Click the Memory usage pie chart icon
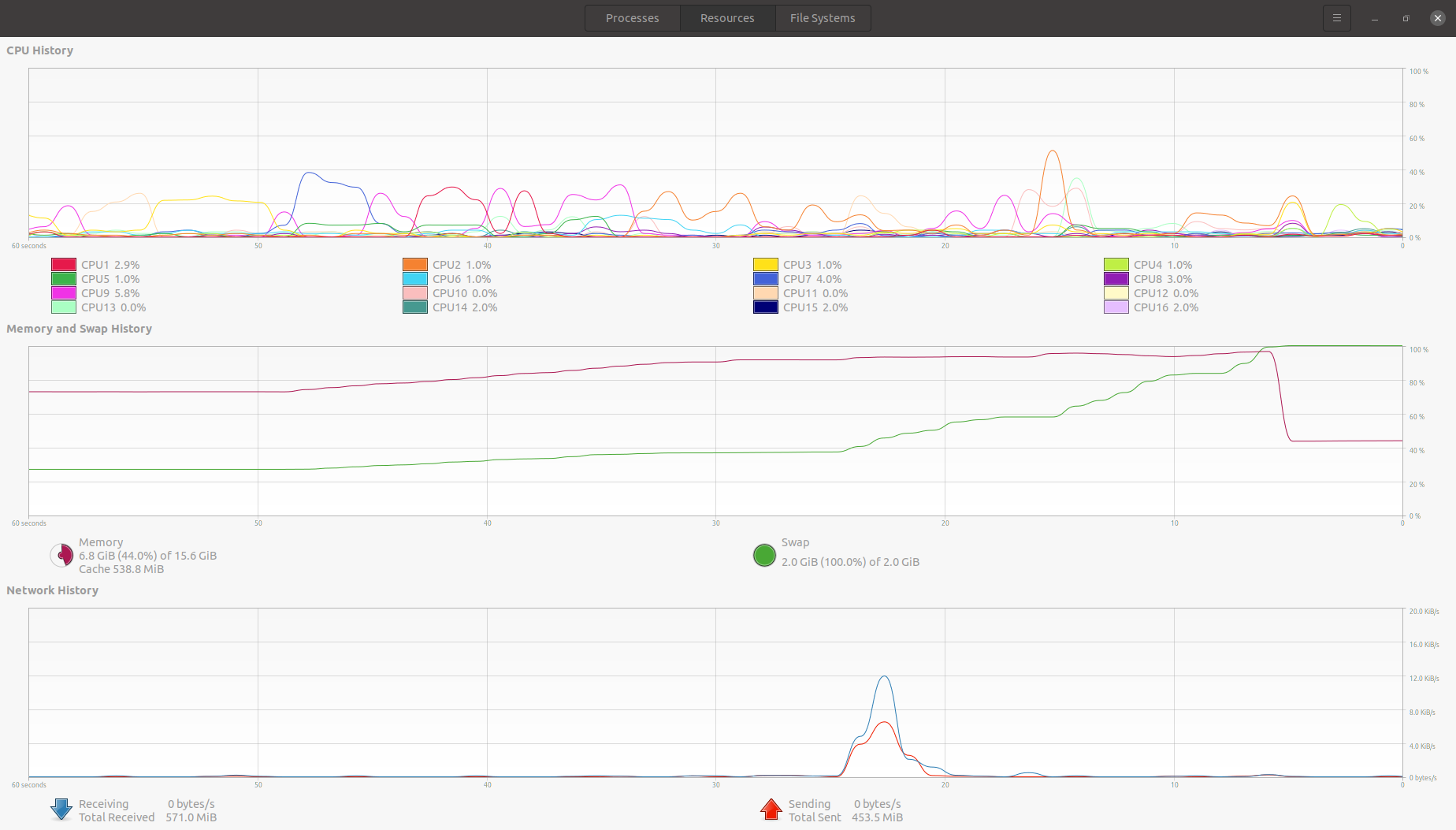Screen dimensions: 1456x830 [61, 555]
